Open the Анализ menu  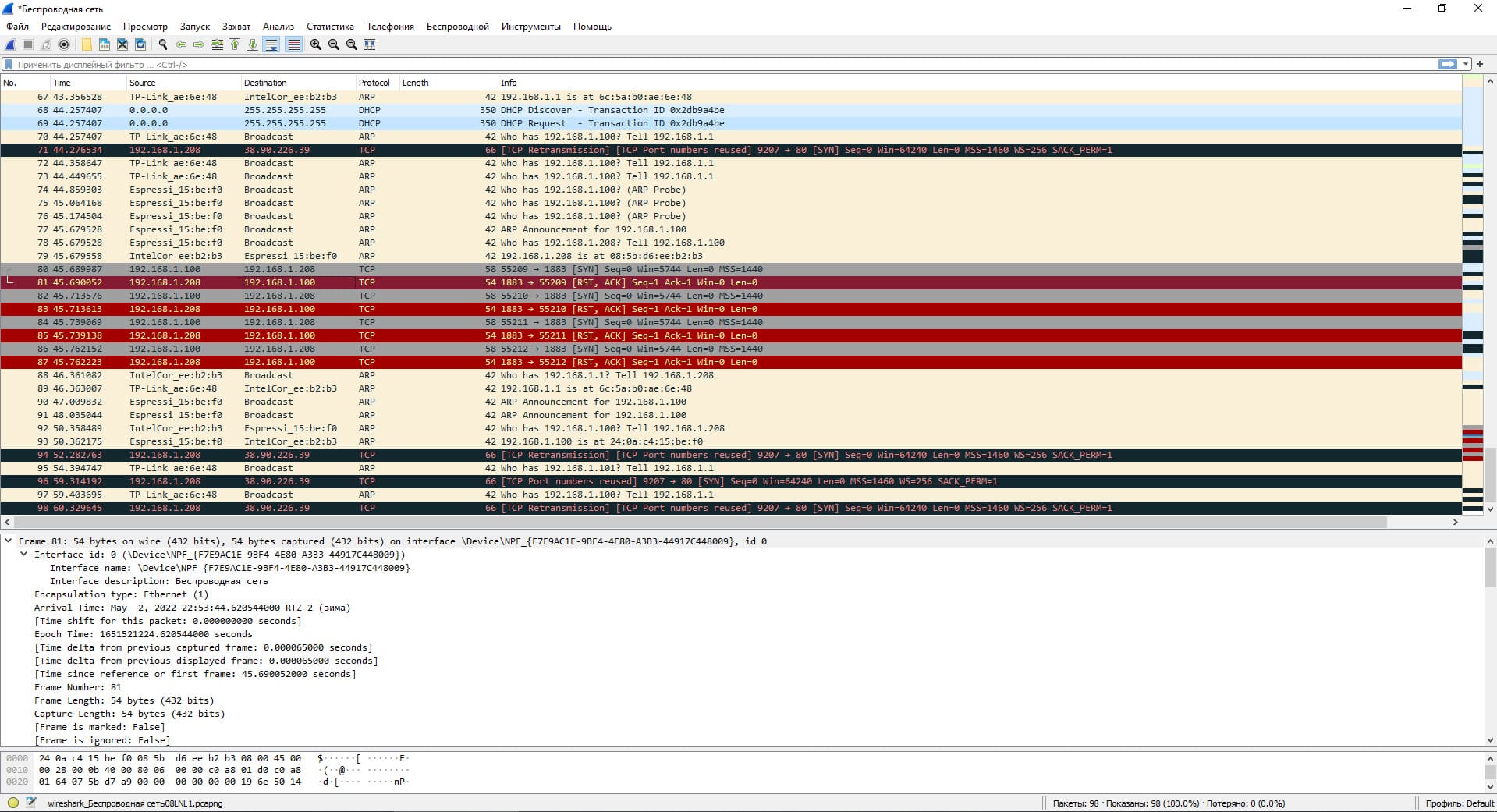click(x=278, y=27)
